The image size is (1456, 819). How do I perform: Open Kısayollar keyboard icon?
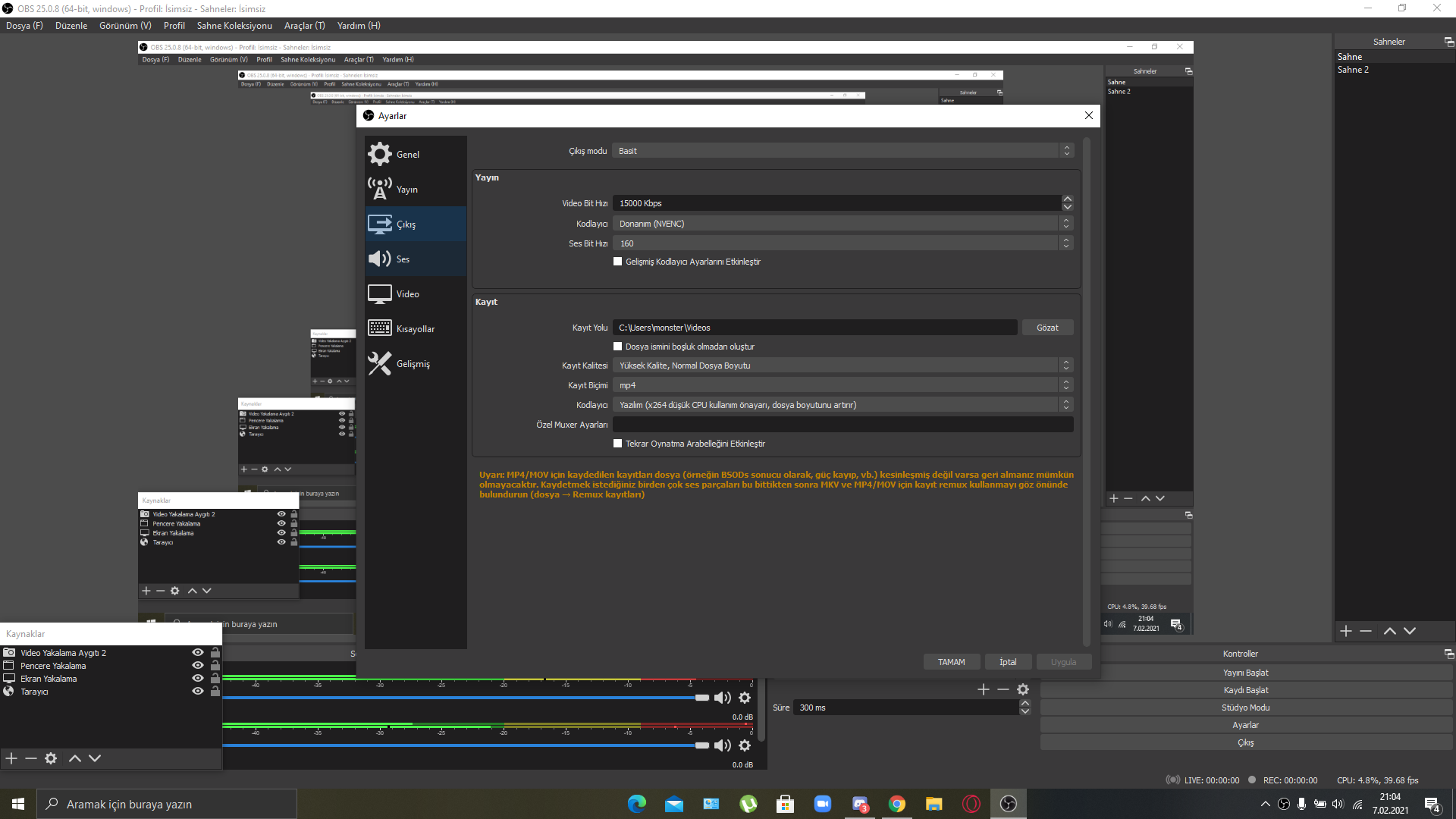(380, 328)
